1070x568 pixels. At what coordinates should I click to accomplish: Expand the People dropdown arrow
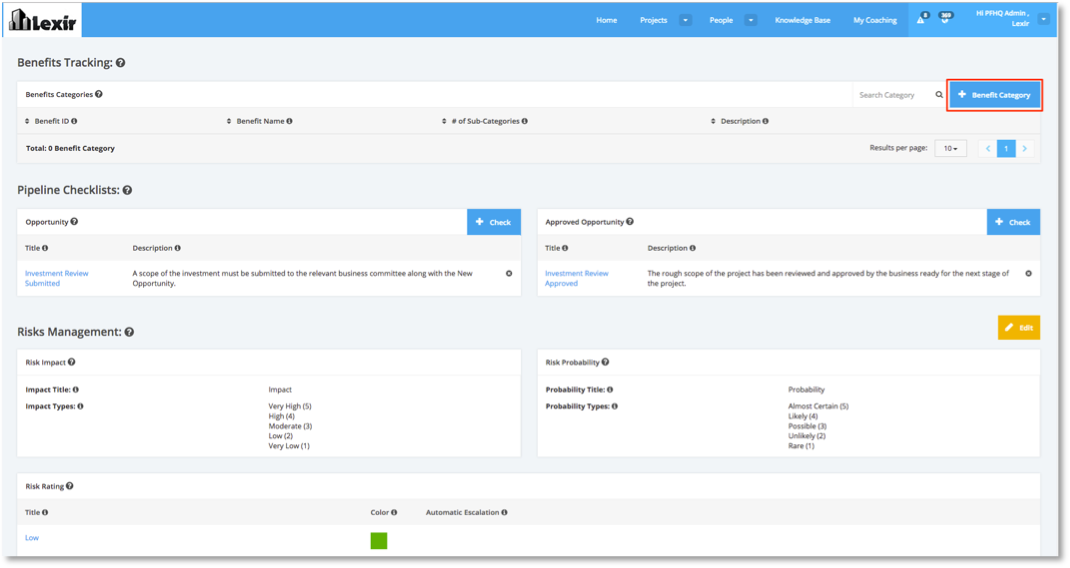tap(751, 20)
